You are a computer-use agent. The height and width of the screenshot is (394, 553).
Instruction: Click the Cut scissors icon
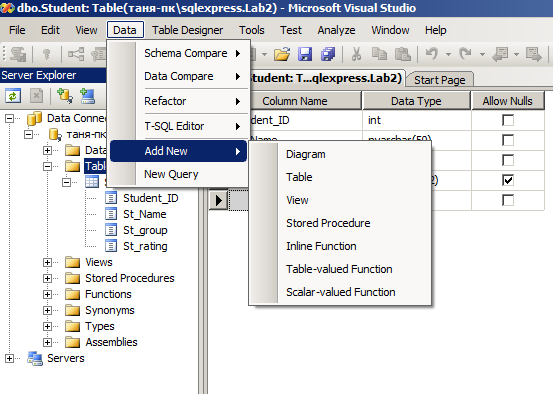[357, 54]
